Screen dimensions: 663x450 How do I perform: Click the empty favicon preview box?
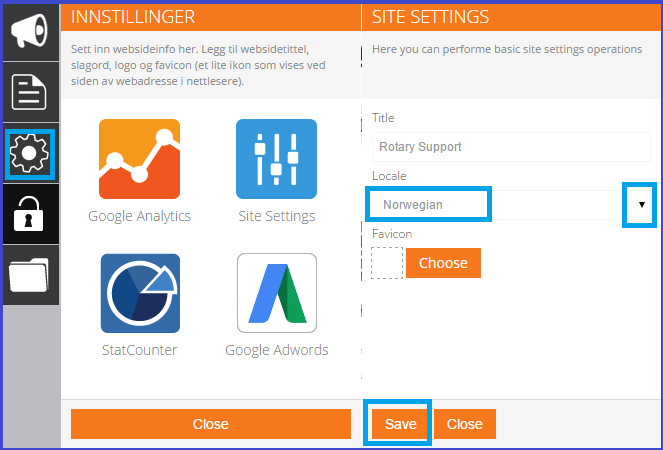coord(387,263)
